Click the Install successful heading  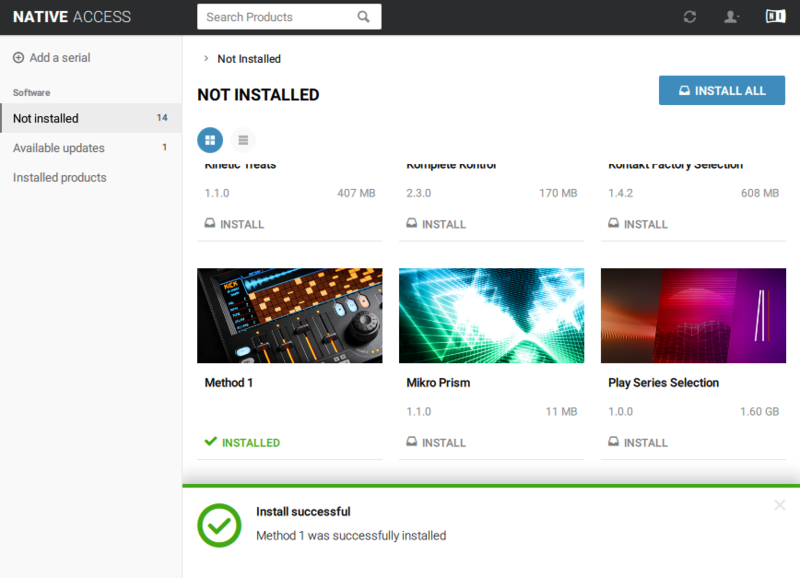point(303,512)
